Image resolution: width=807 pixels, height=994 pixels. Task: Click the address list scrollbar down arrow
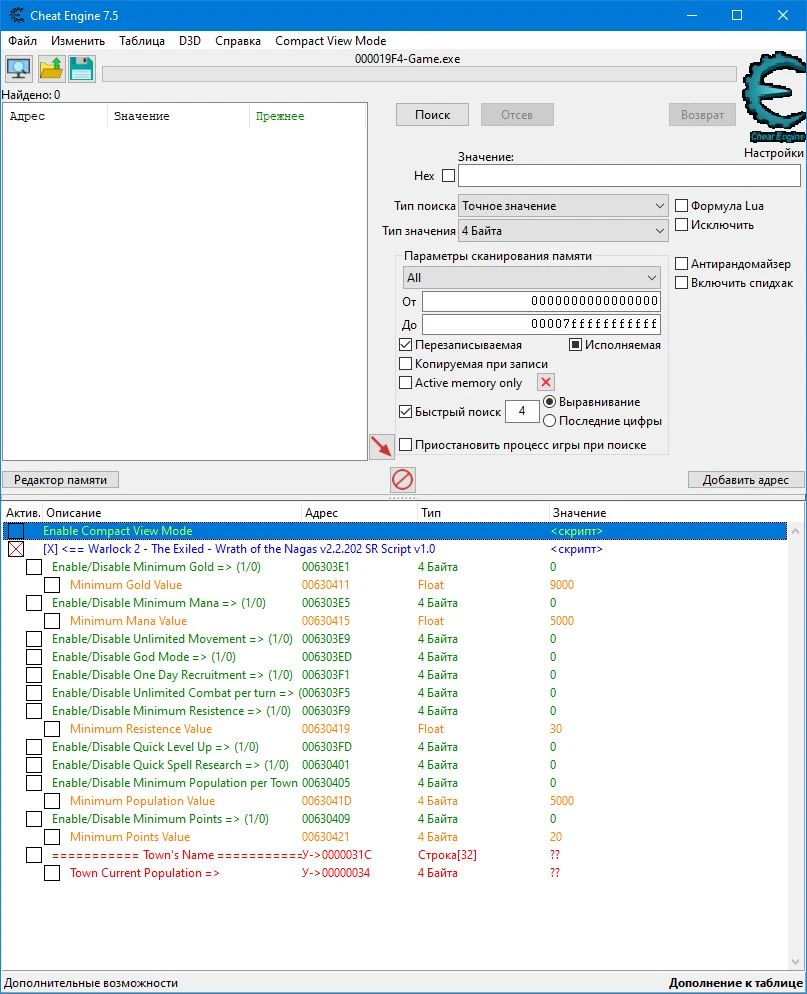[x=796, y=962]
